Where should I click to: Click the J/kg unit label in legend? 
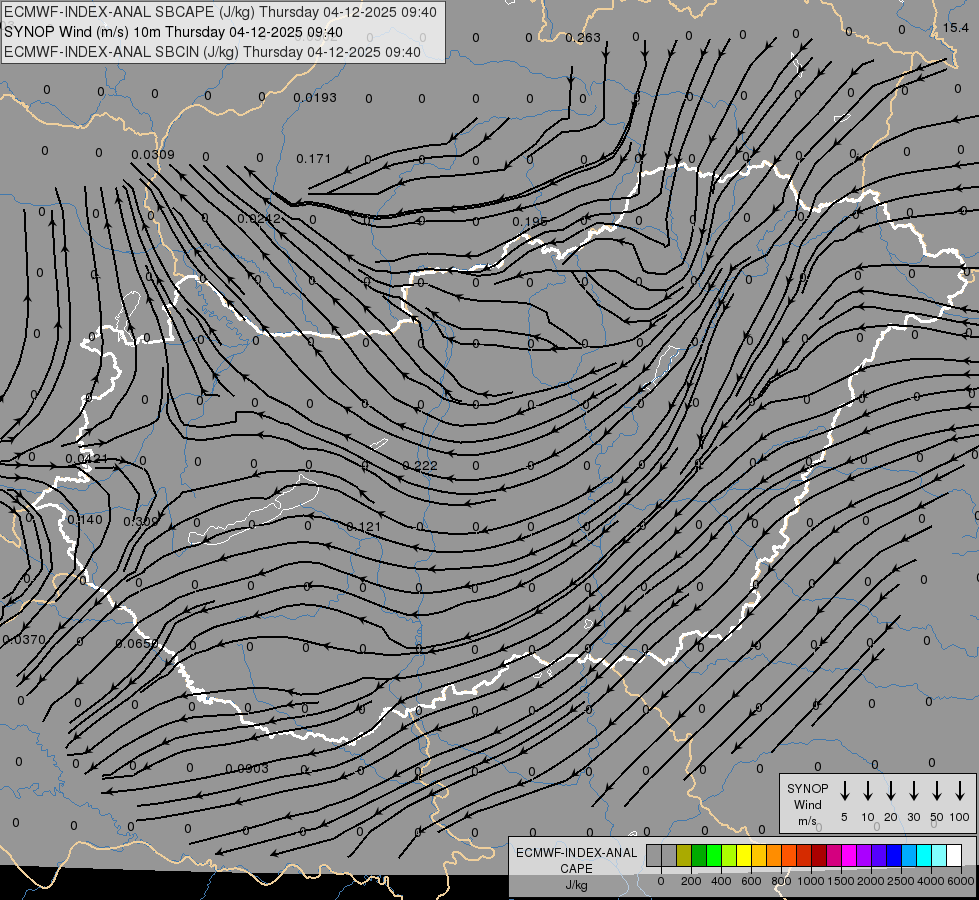pyautogui.click(x=576, y=885)
